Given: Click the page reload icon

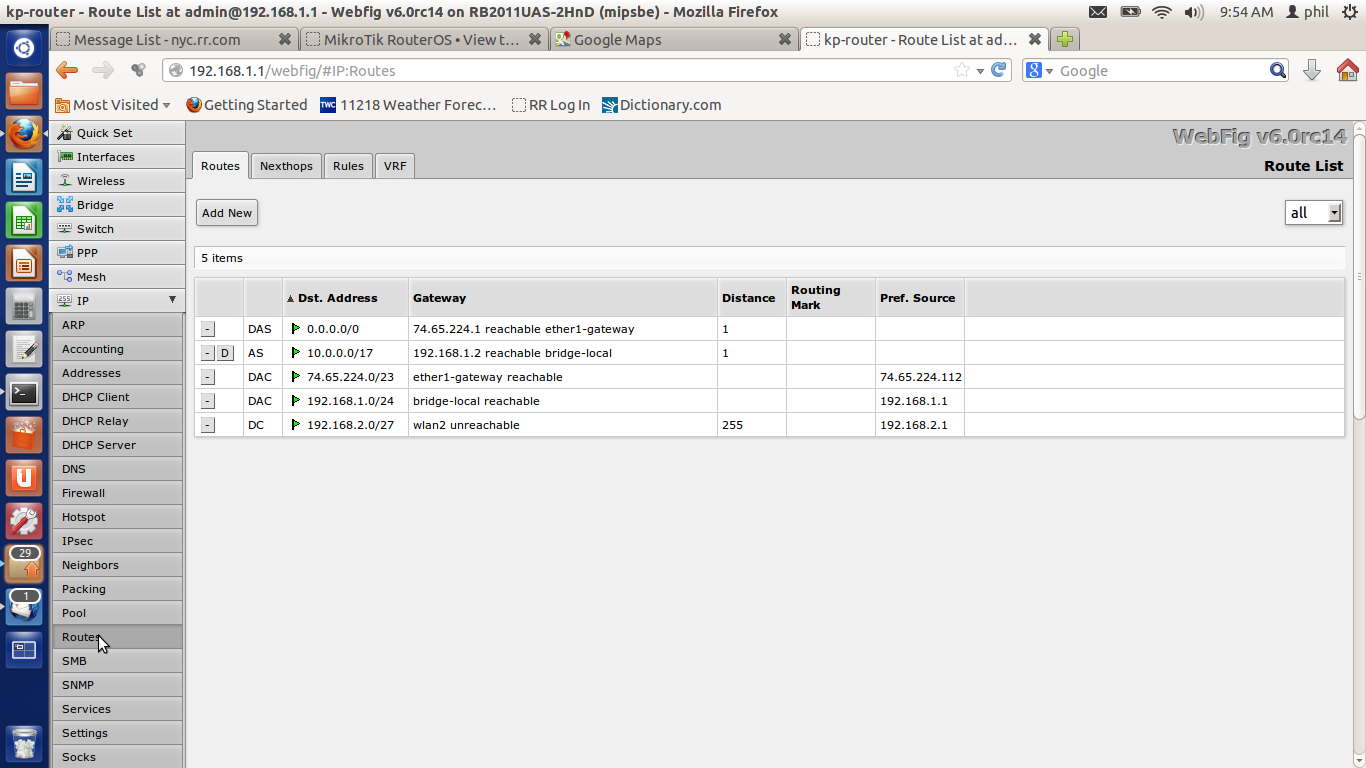Looking at the screenshot, I should coord(998,70).
